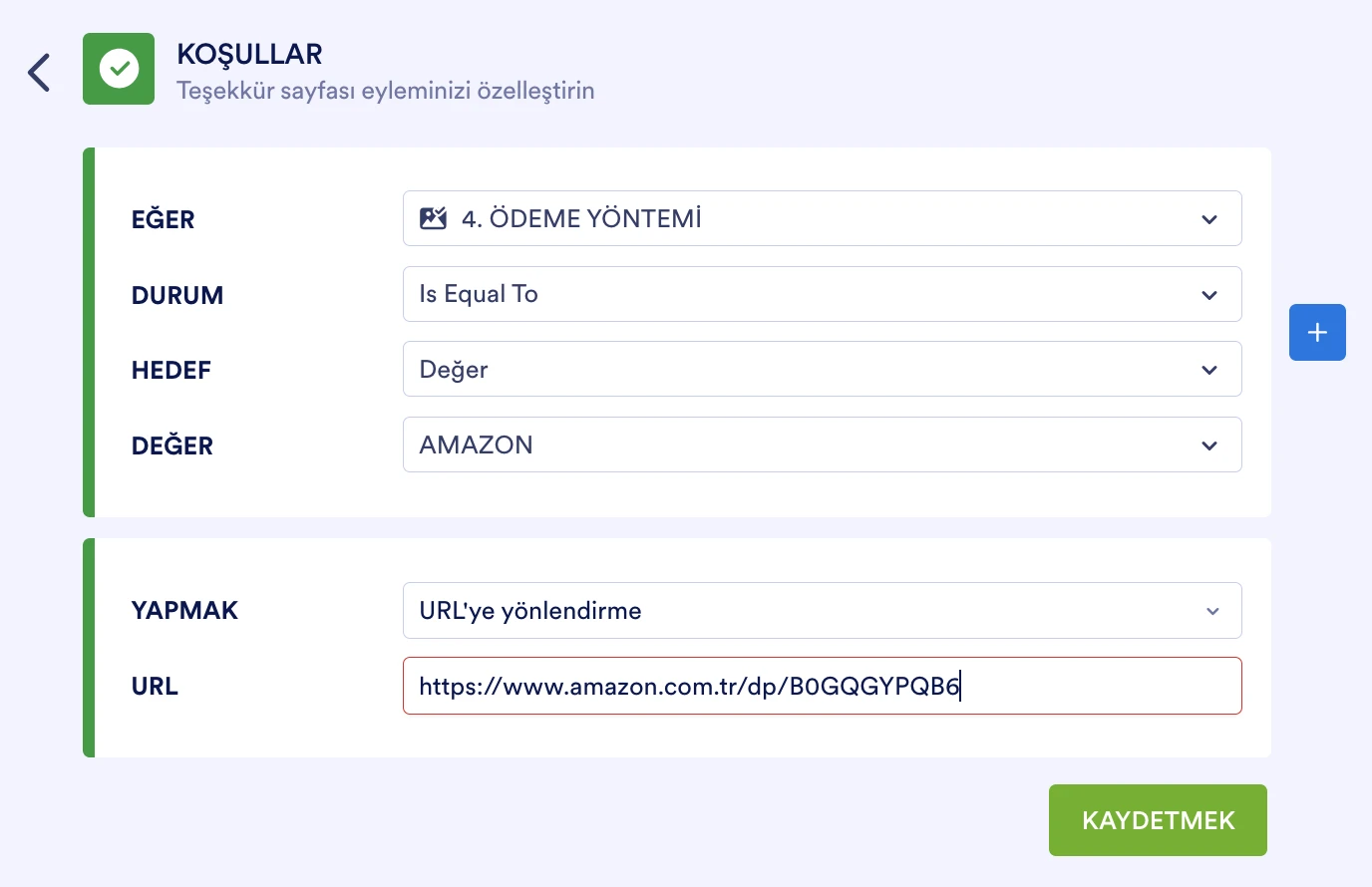Click the chevron of the EĞER dropdown
The width and height of the screenshot is (1372, 887).
(1209, 218)
